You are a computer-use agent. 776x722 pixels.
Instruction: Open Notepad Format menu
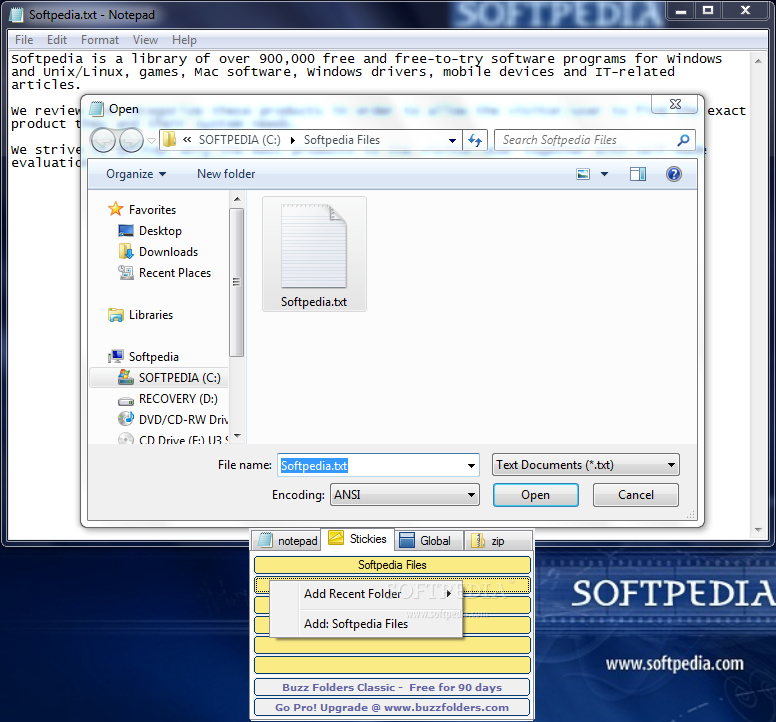click(100, 40)
